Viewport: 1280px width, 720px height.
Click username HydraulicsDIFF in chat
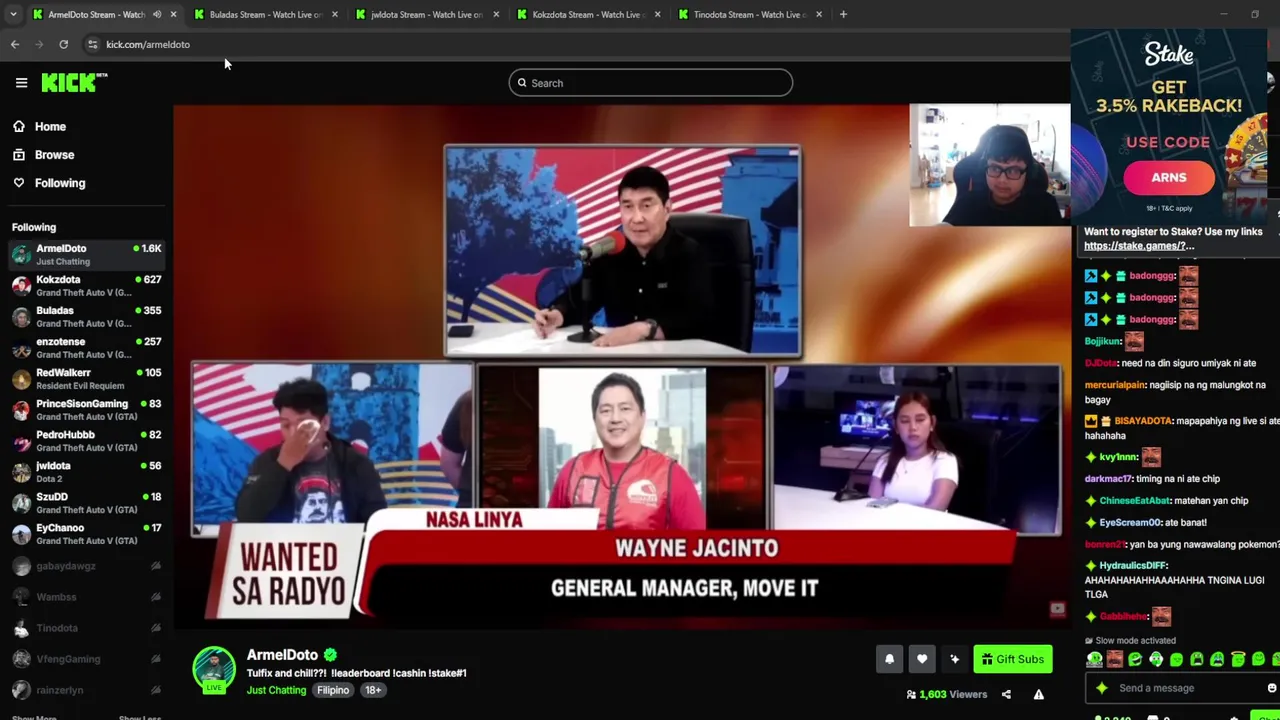1133,566
